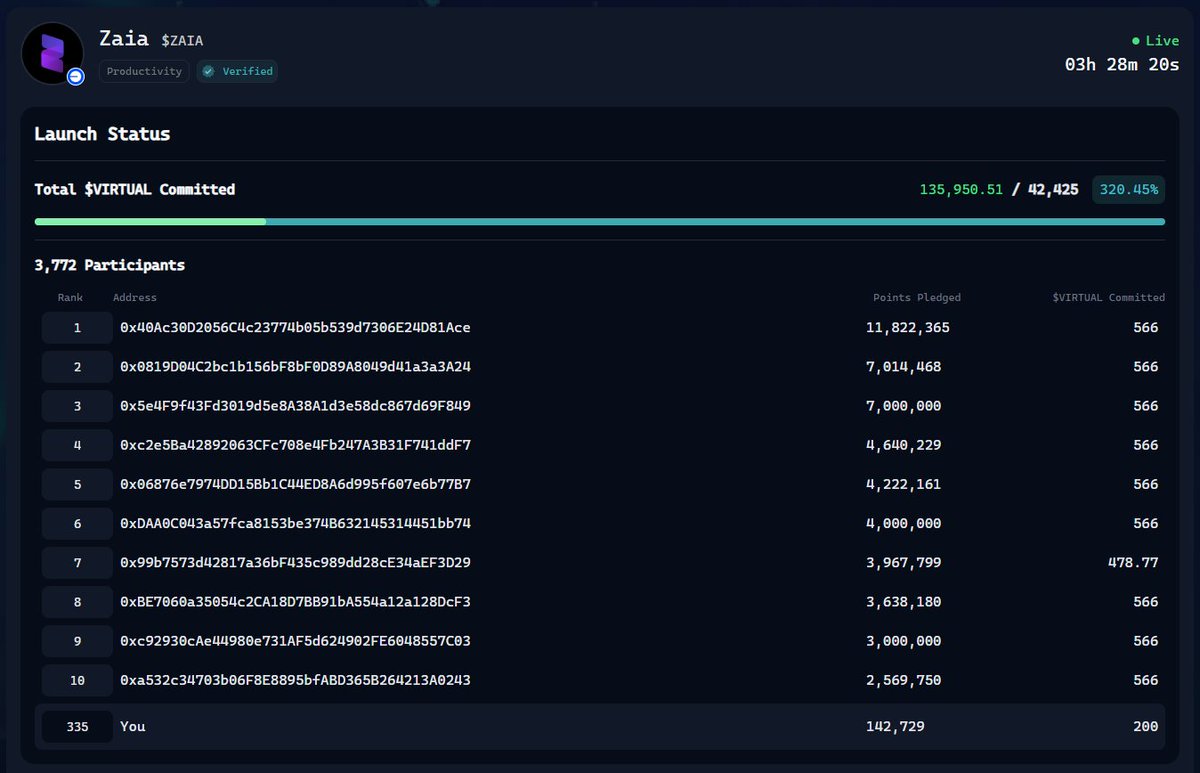Click the Launch Status heading
The width and height of the screenshot is (1200, 773).
pos(102,134)
